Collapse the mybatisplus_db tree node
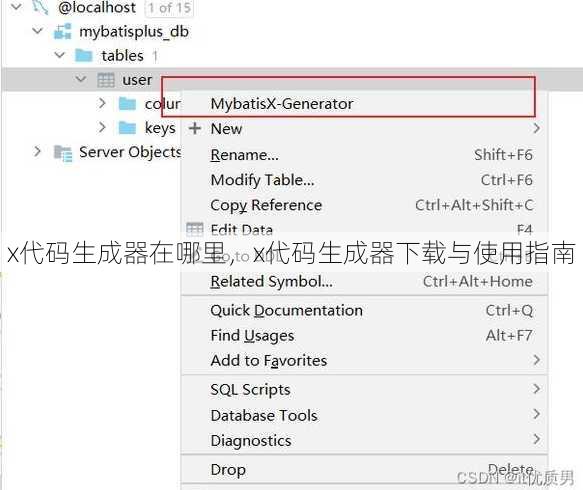 click(x=38, y=31)
